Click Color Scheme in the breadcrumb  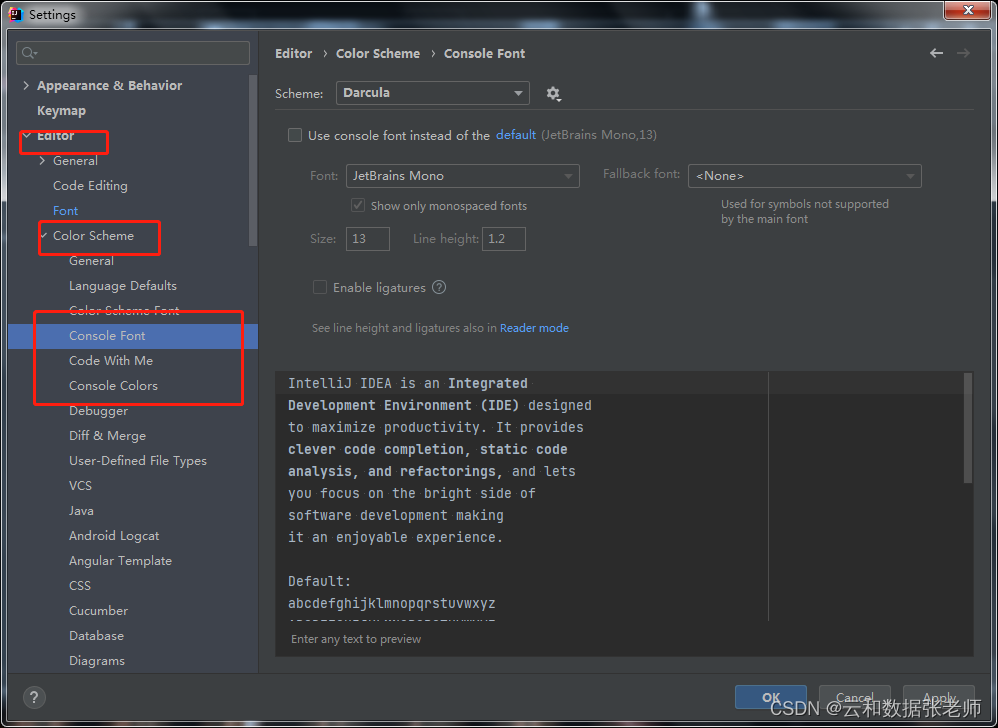378,53
